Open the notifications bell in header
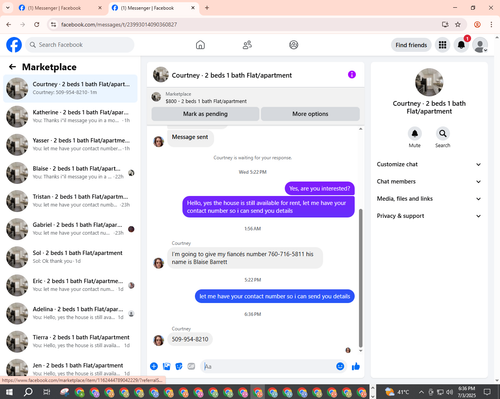 461,45
